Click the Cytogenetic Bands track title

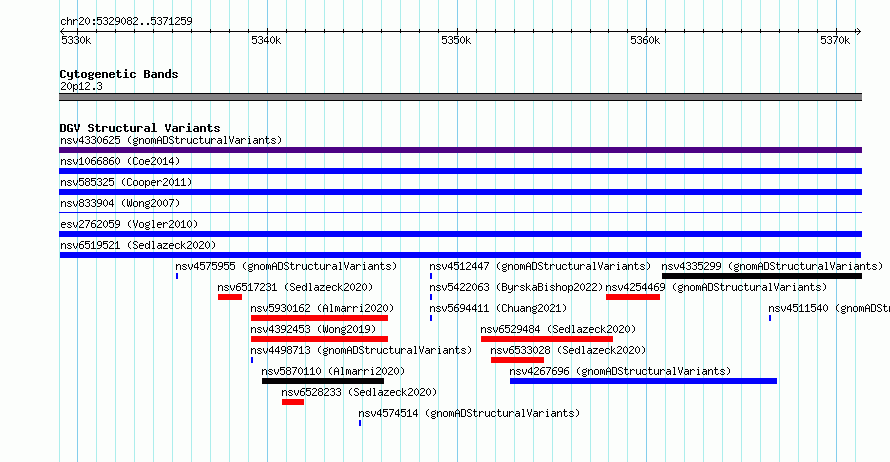[119, 74]
